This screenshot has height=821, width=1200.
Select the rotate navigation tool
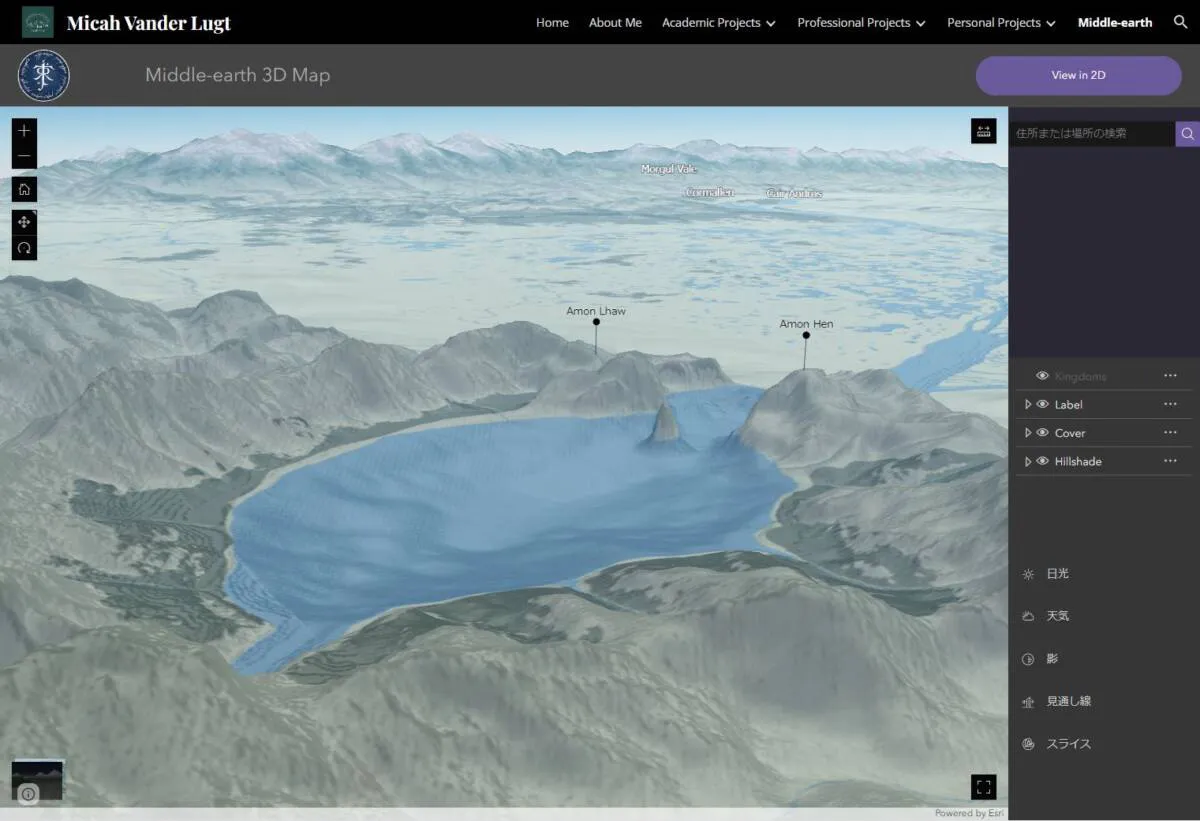pos(24,247)
